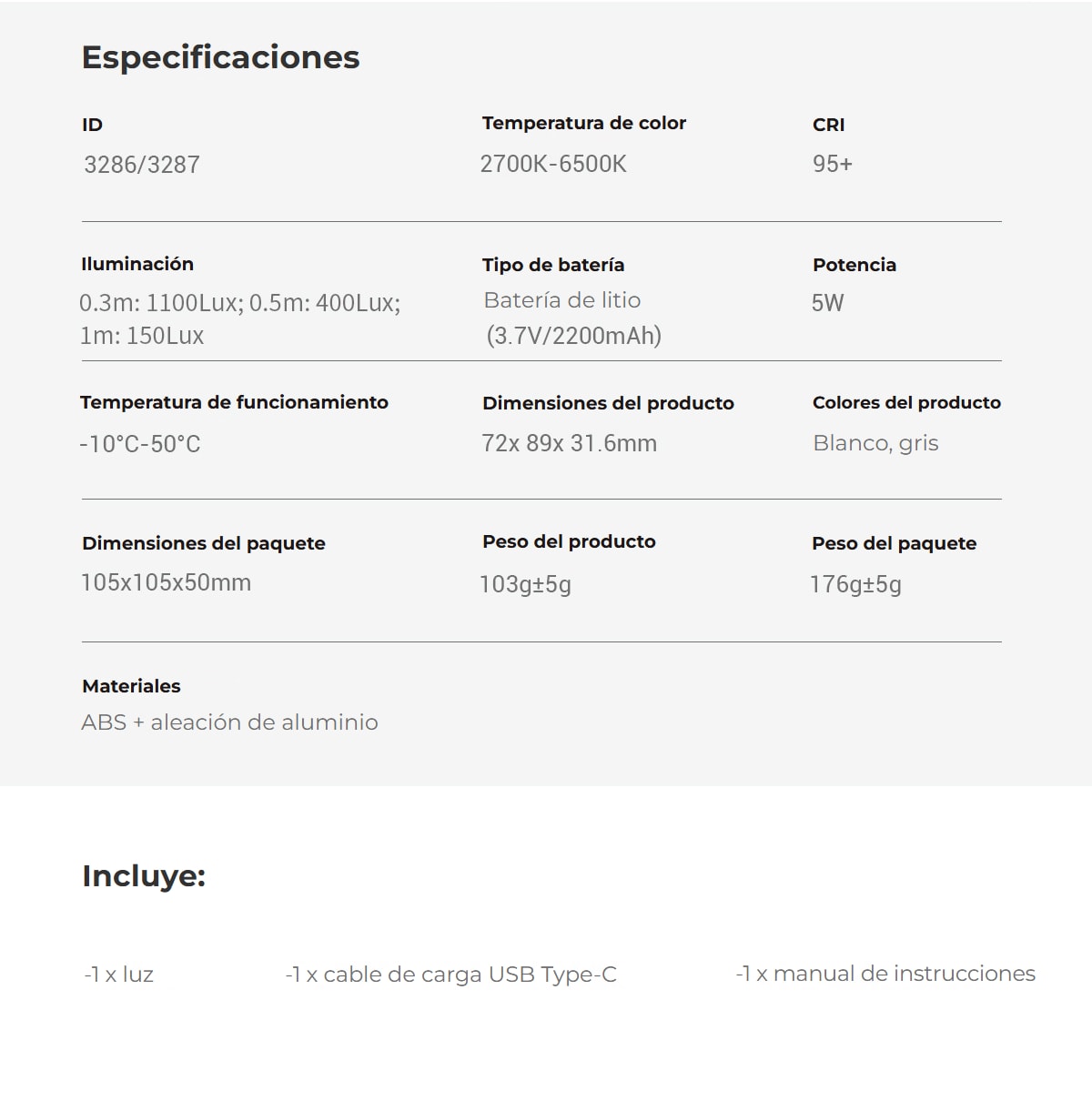Click the -10°C-50°C operating temperature value

[140, 444]
